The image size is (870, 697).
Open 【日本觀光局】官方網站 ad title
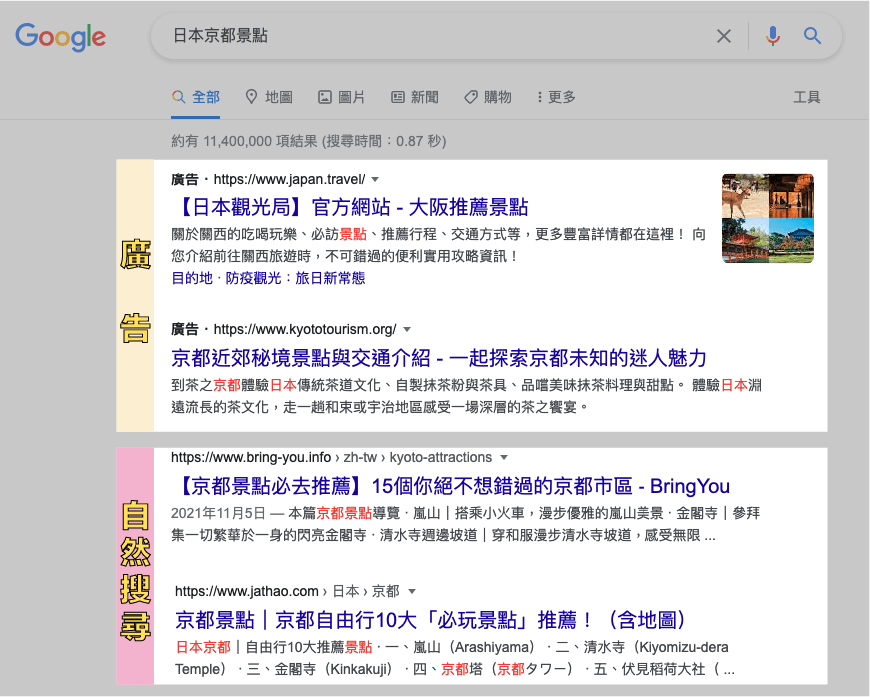(x=350, y=207)
